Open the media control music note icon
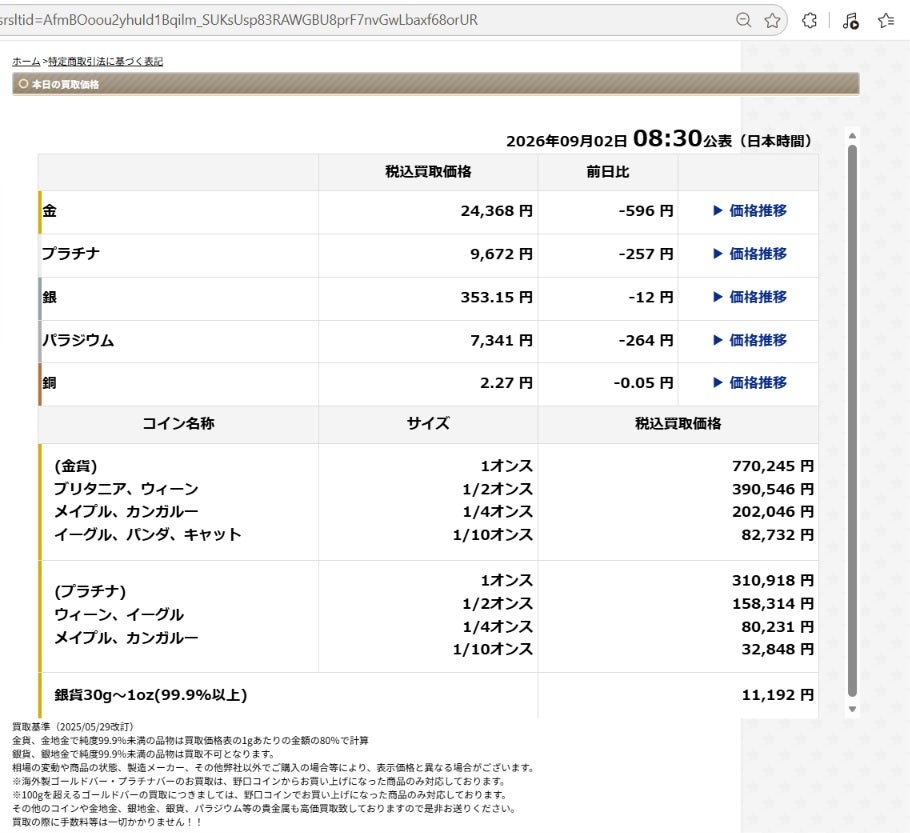The height and width of the screenshot is (833, 910). pyautogui.click(x=850, y=21)
